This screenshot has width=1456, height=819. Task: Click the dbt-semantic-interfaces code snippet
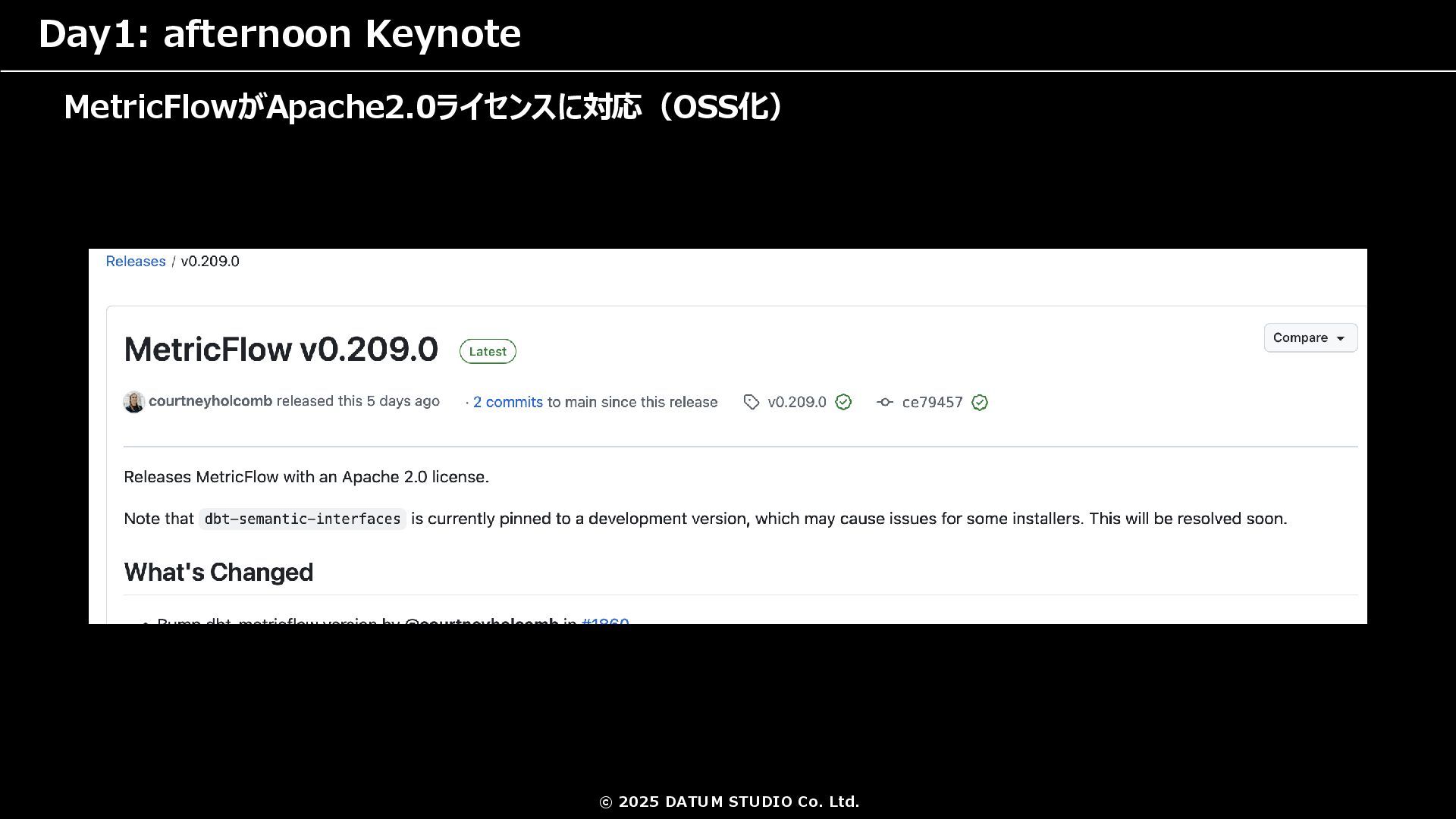pyautogui.click(x=302, y=519)
